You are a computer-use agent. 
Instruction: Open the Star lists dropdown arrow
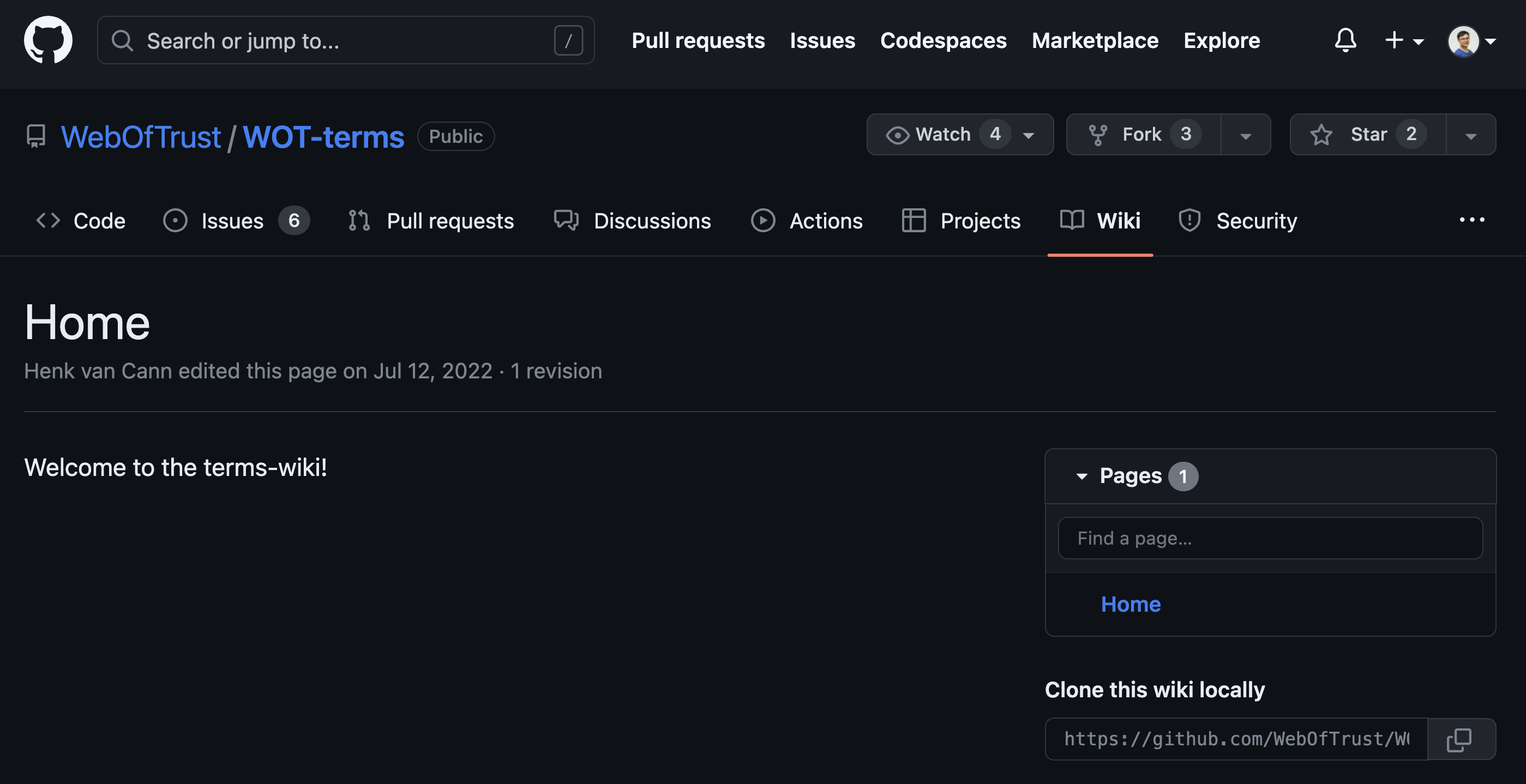[1470, 136]
